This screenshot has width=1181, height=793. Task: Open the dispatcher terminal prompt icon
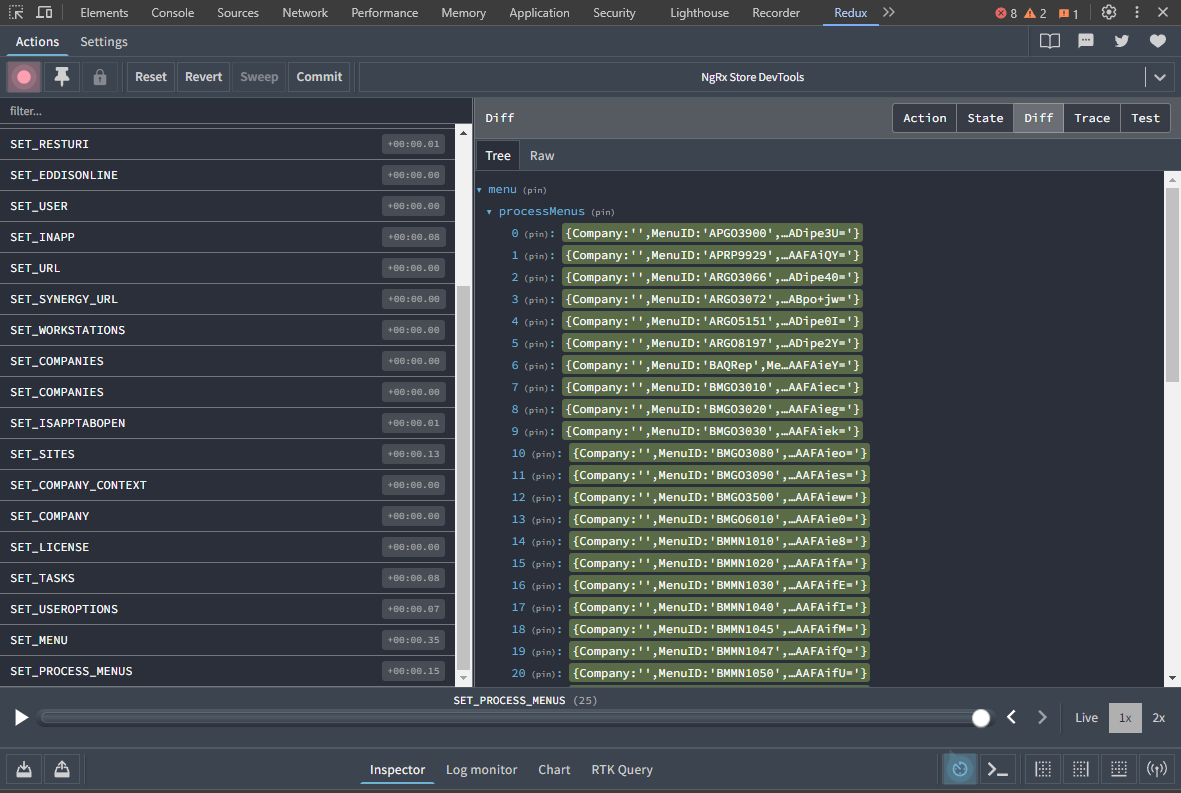coord(997,769)
